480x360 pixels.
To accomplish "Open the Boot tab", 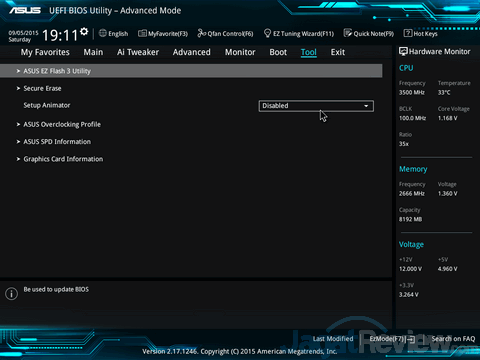I will [278, 52].
